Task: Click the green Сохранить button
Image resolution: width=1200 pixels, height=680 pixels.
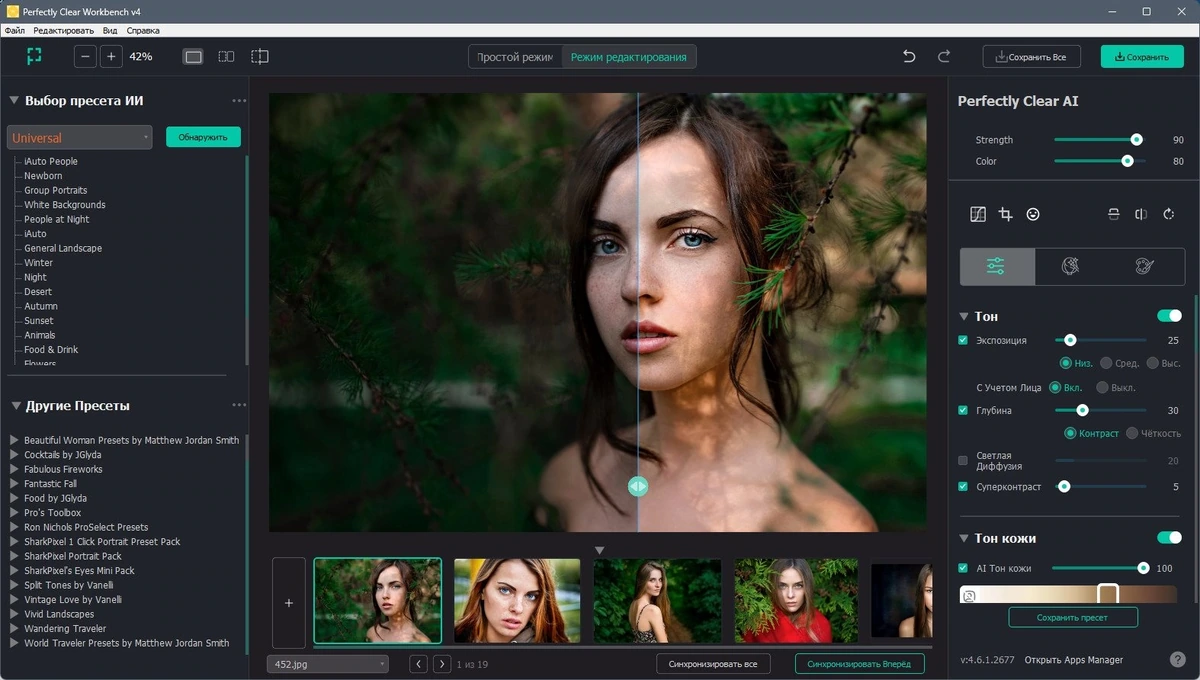Action: point(1142,57)
